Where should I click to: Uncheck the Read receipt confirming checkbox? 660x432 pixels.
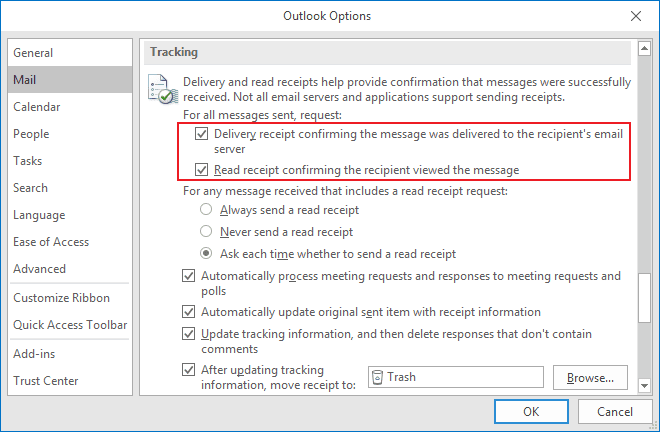pyautogui.click(x=201, y=170)
